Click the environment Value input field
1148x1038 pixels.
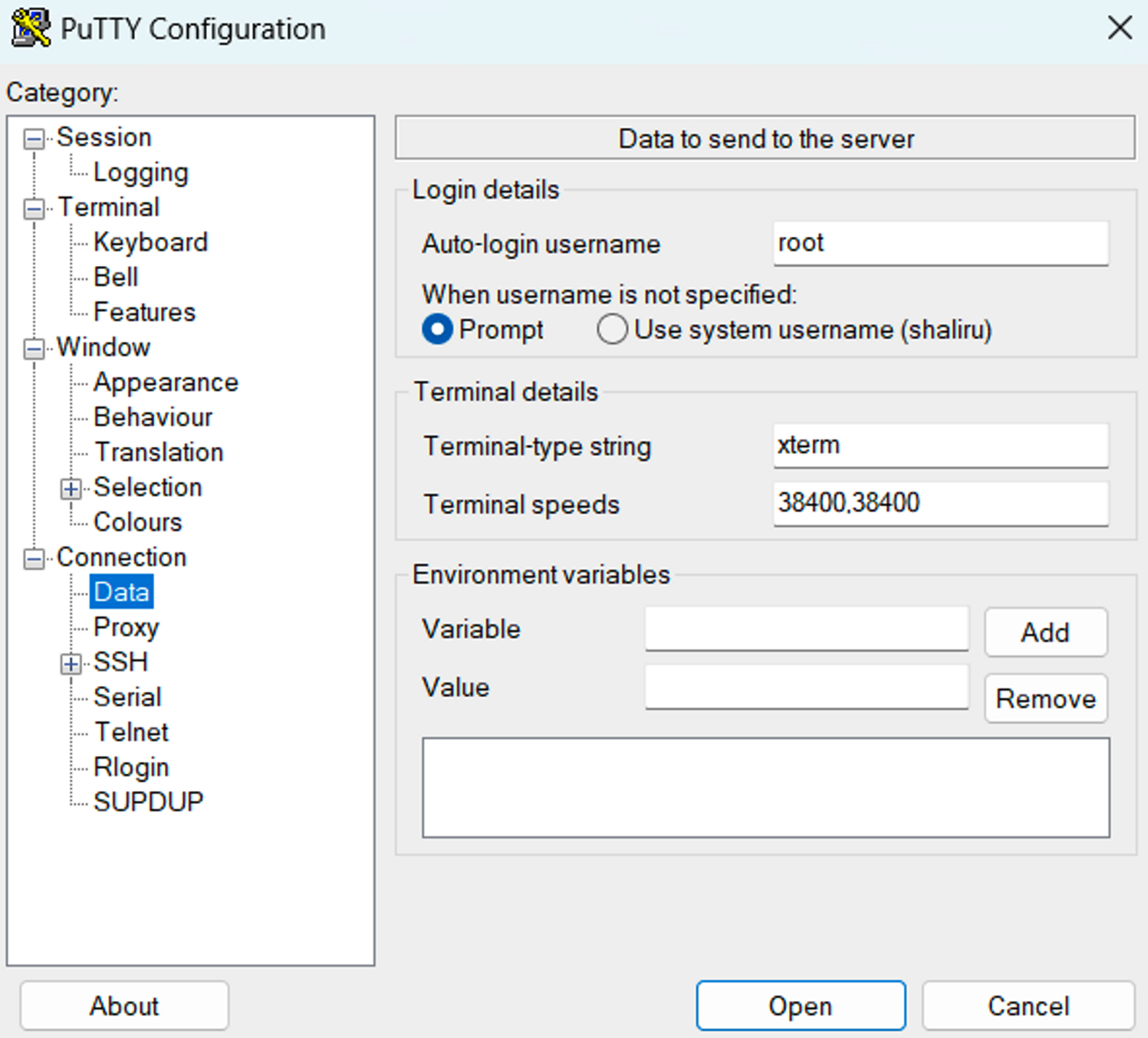click(807, 687)
